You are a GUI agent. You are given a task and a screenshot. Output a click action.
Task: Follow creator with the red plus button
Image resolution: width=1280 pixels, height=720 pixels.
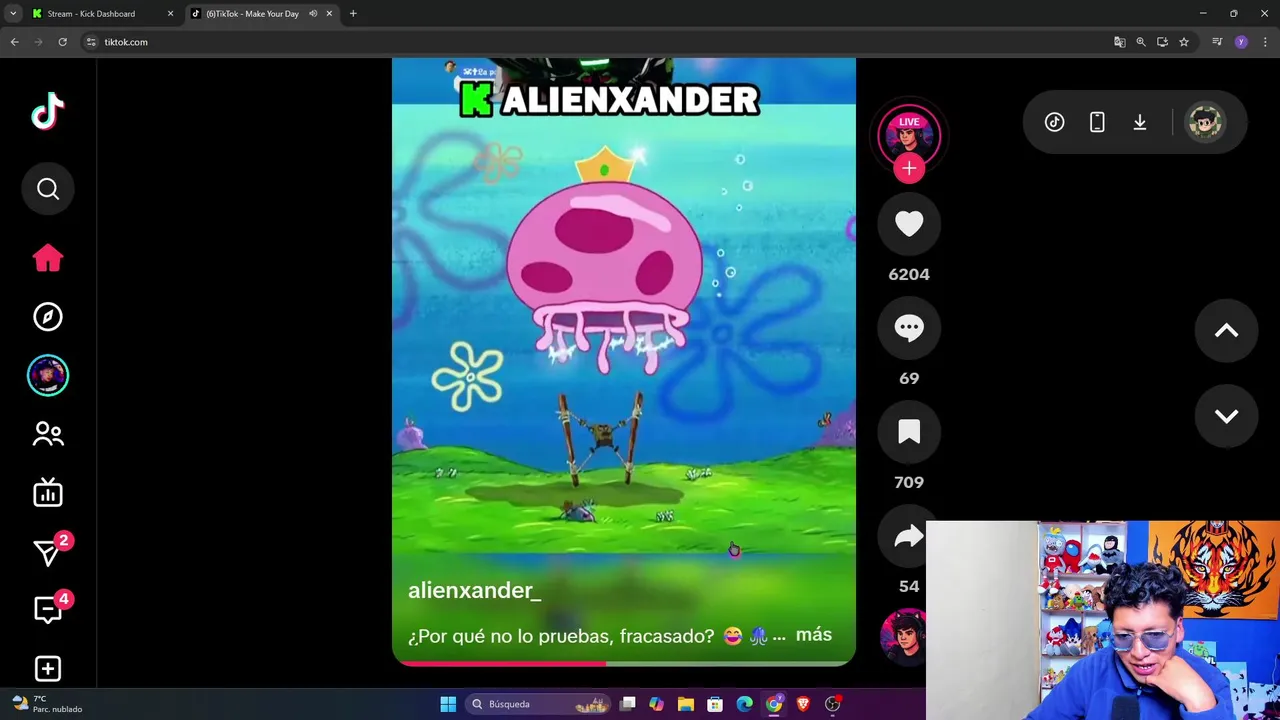coord(909,169)
